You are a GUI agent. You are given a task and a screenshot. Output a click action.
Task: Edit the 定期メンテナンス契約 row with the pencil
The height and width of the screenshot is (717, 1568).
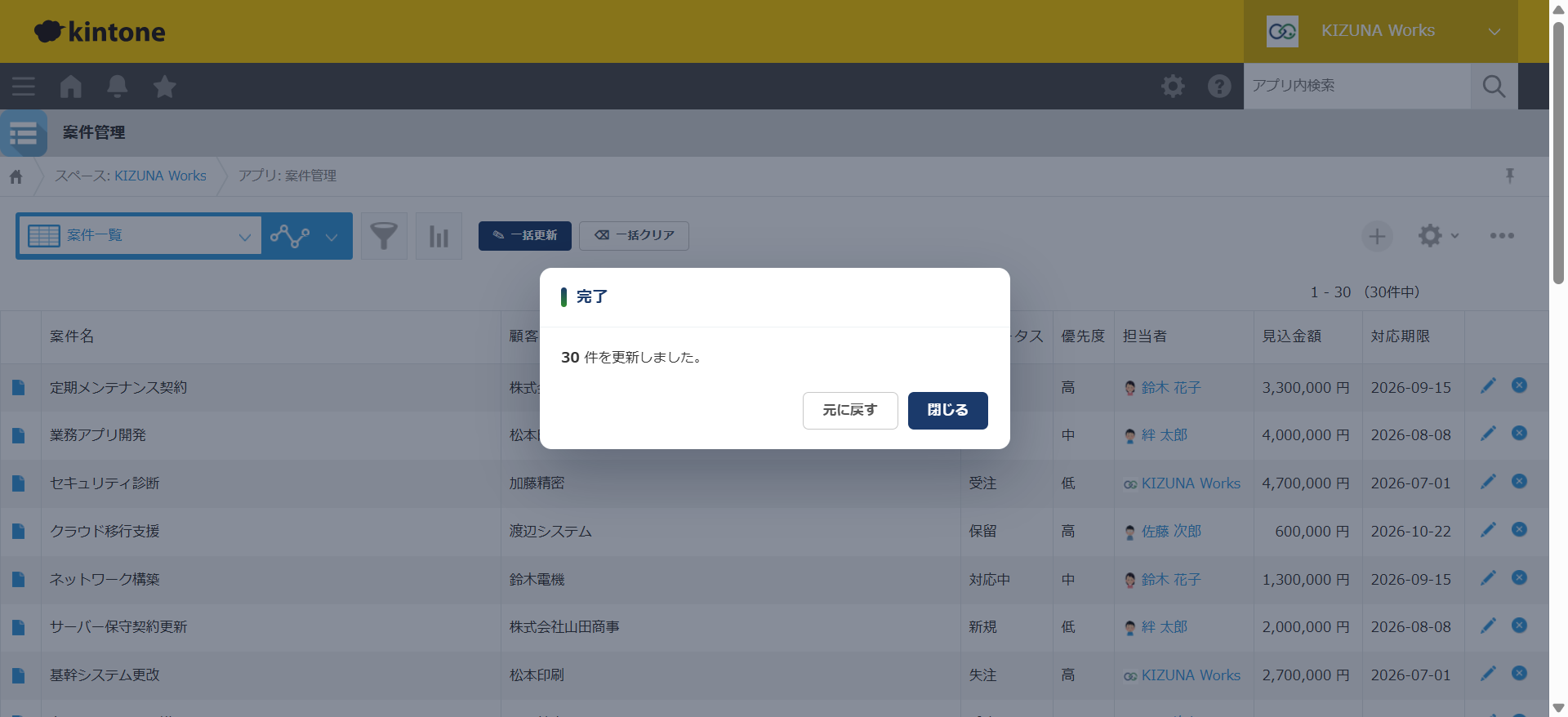pos(1489,385)
